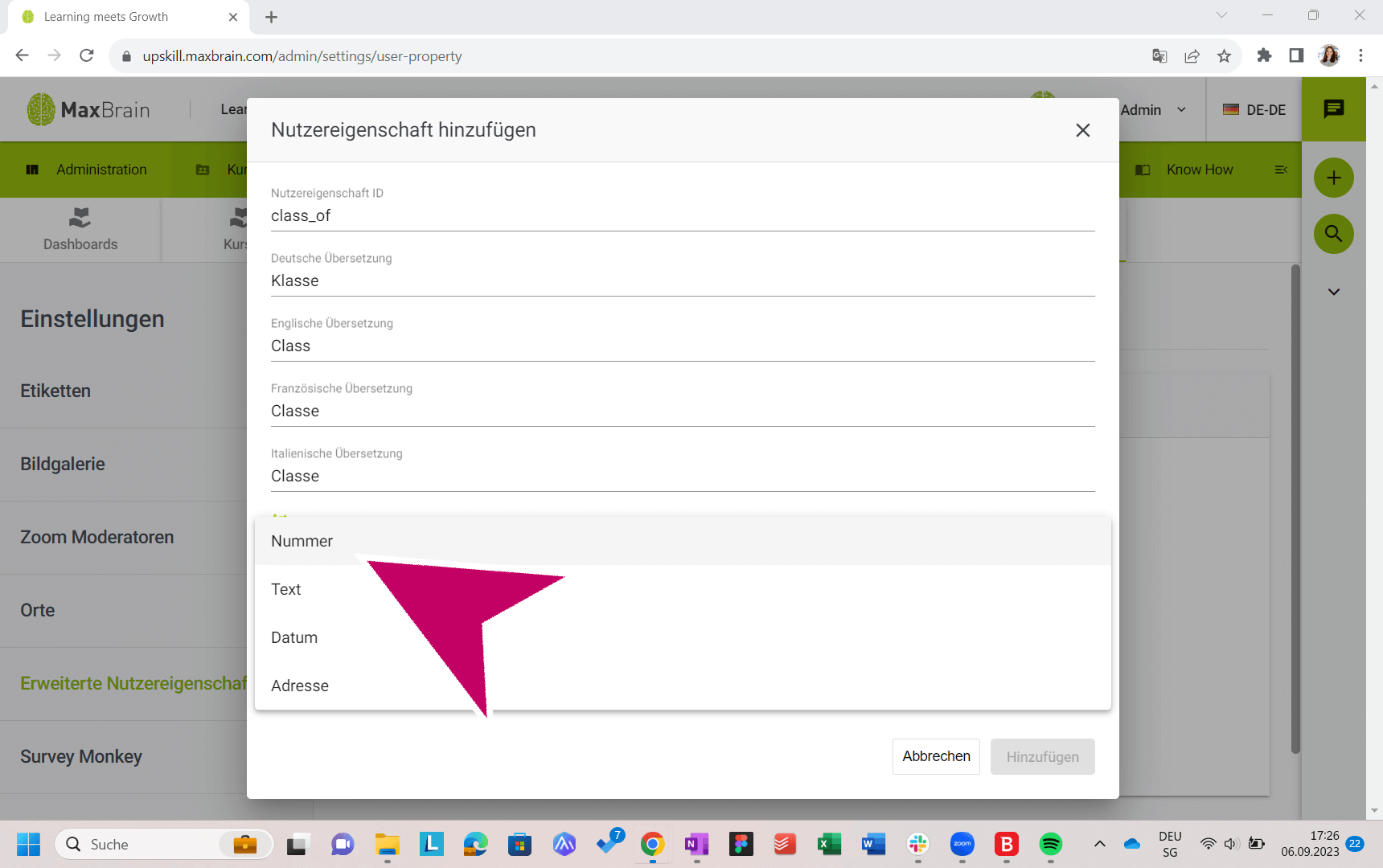
Task: Click the page vertical scrollbar
Action: pos(1295,508)
